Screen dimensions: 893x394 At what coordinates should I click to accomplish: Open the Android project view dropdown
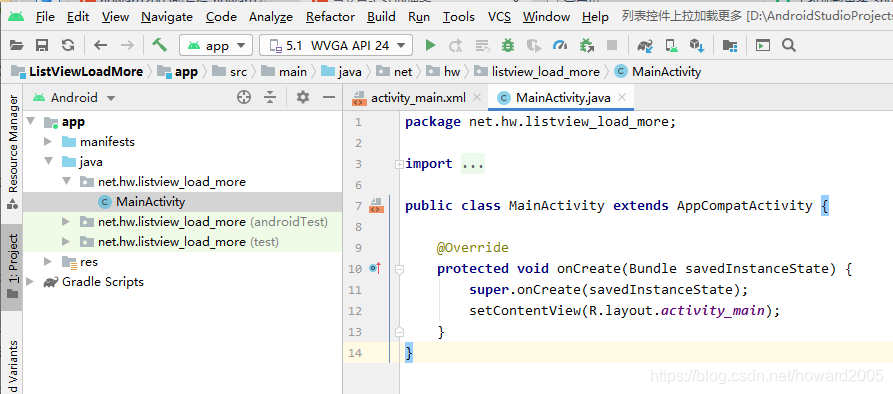pyautogui.click(x=75, y=98)
